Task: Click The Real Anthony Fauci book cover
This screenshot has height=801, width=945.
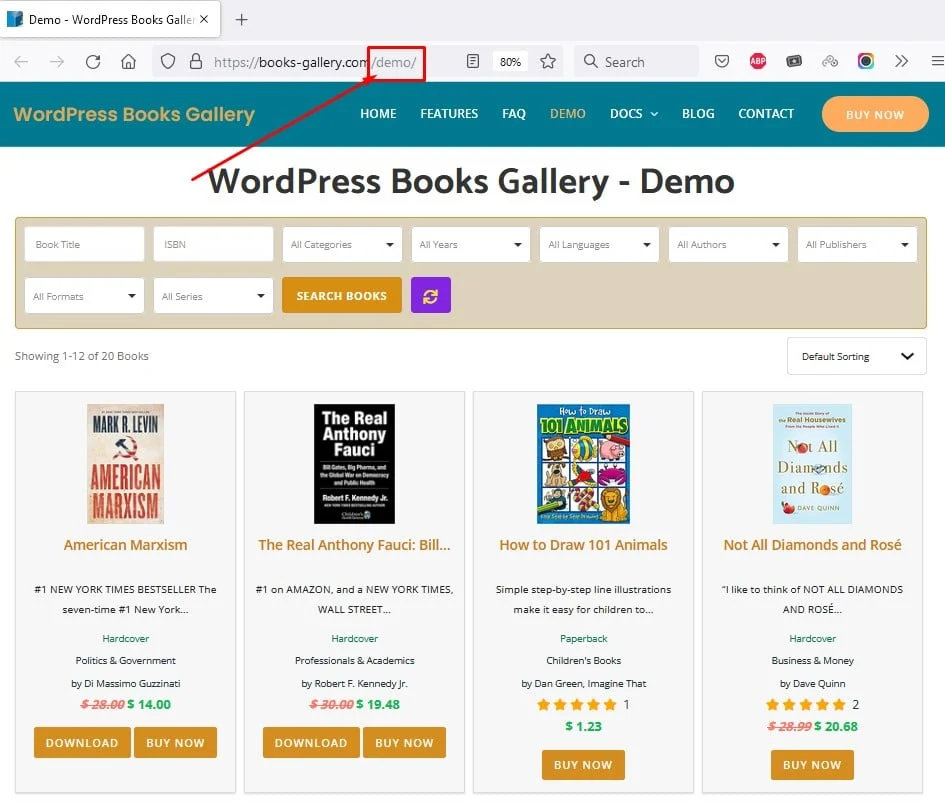Action: pos(354,463)
